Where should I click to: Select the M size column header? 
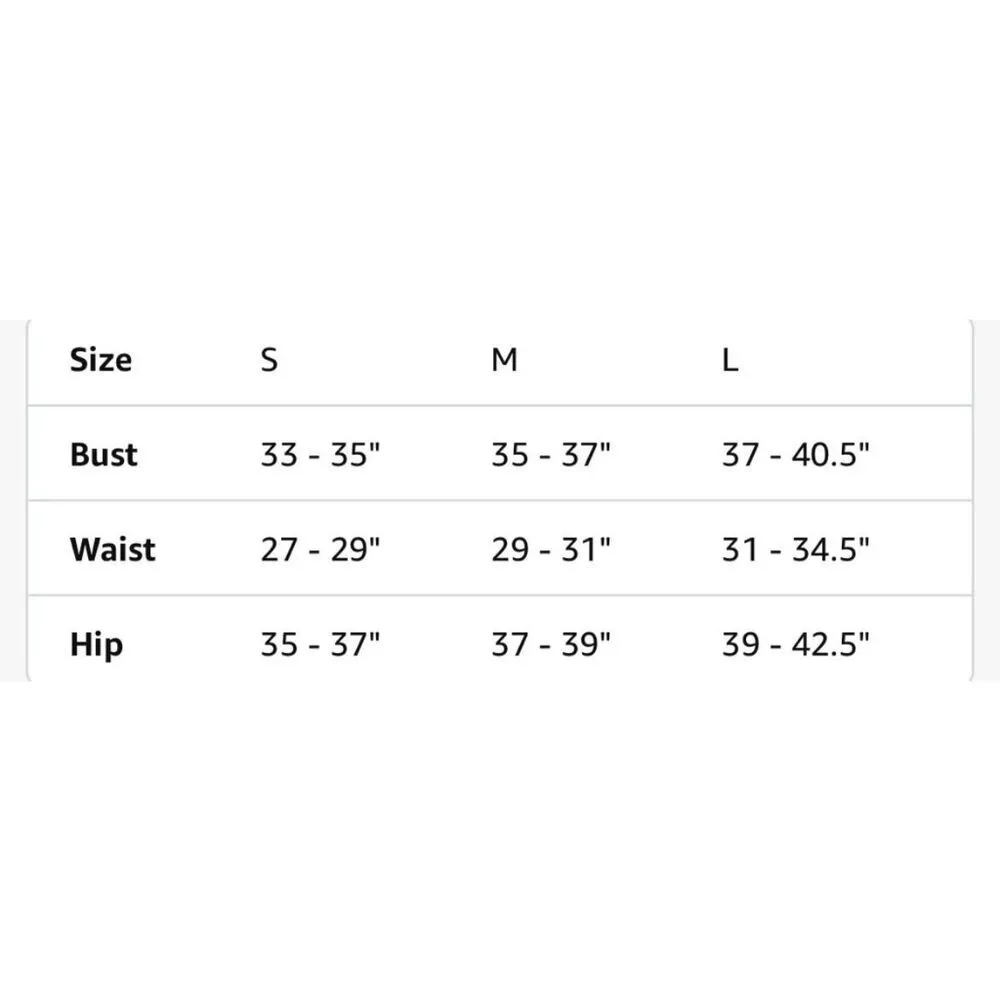pyautogui.click(x=504, y=360)
